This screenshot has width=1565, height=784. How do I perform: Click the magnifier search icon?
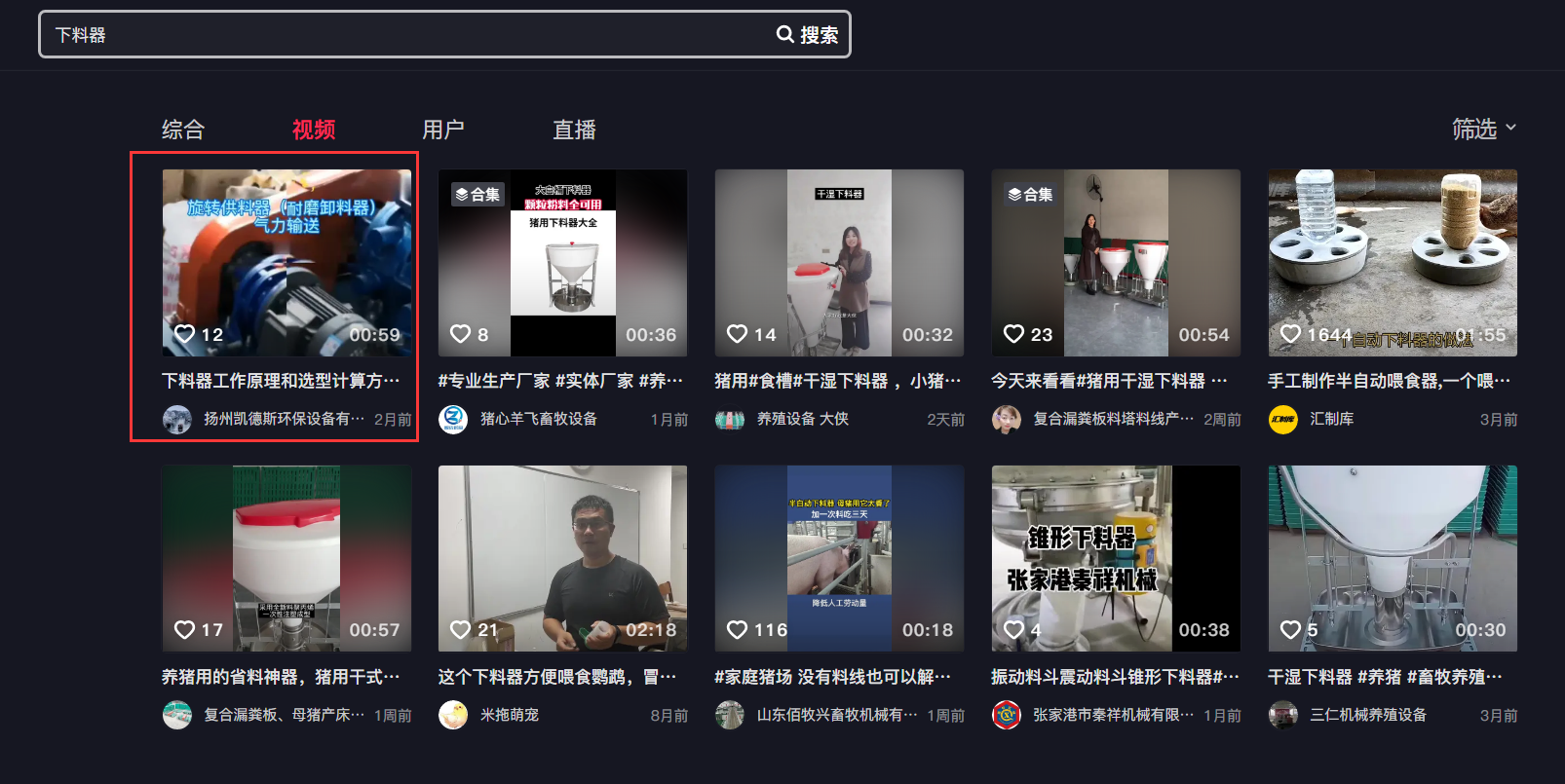tap(784, 34)
